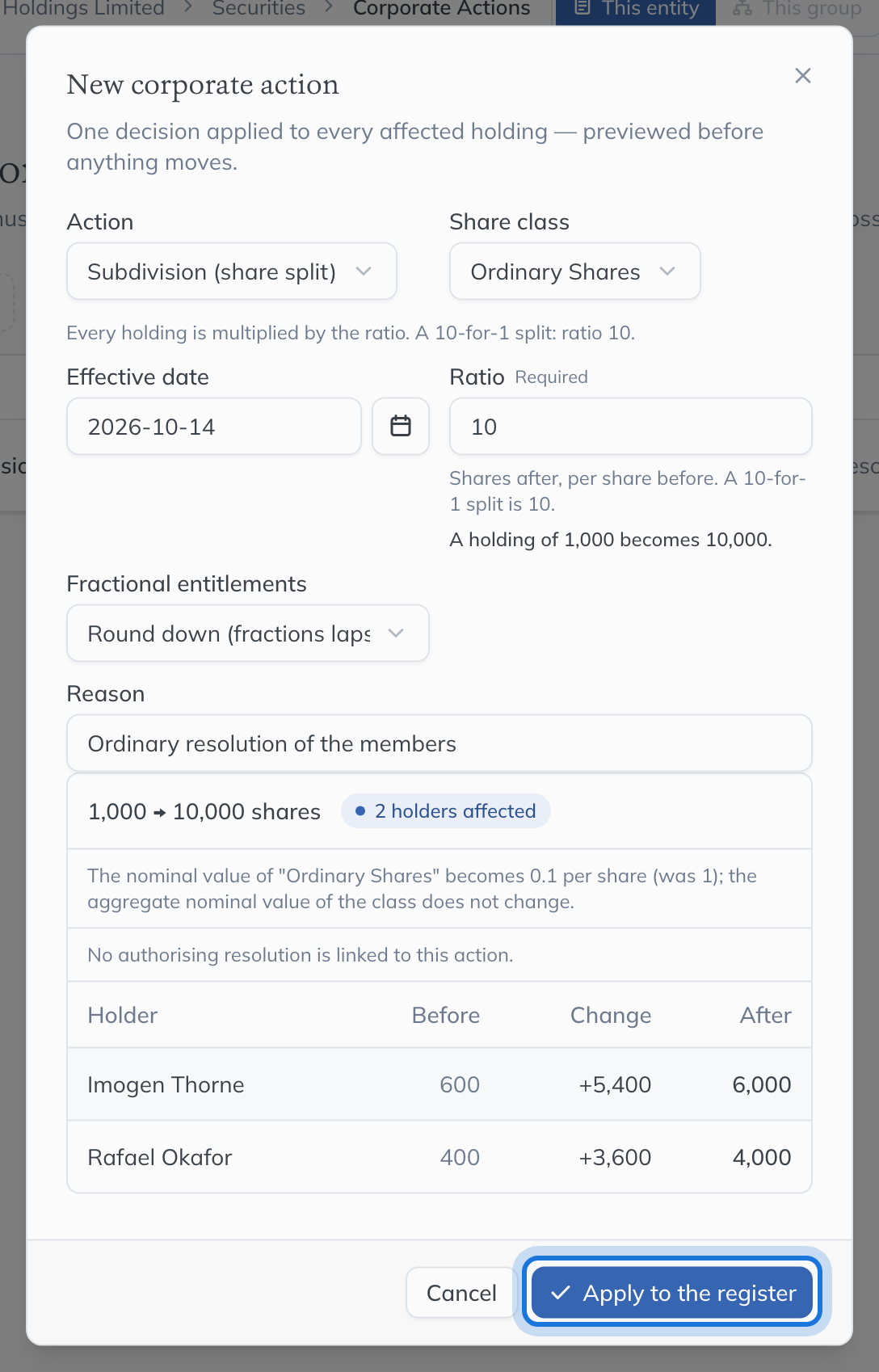The height and width of the screenshot is (1372, 879).
Task: Click the checkmark icon in Apply button
Action: click(x=561, y=1293)
